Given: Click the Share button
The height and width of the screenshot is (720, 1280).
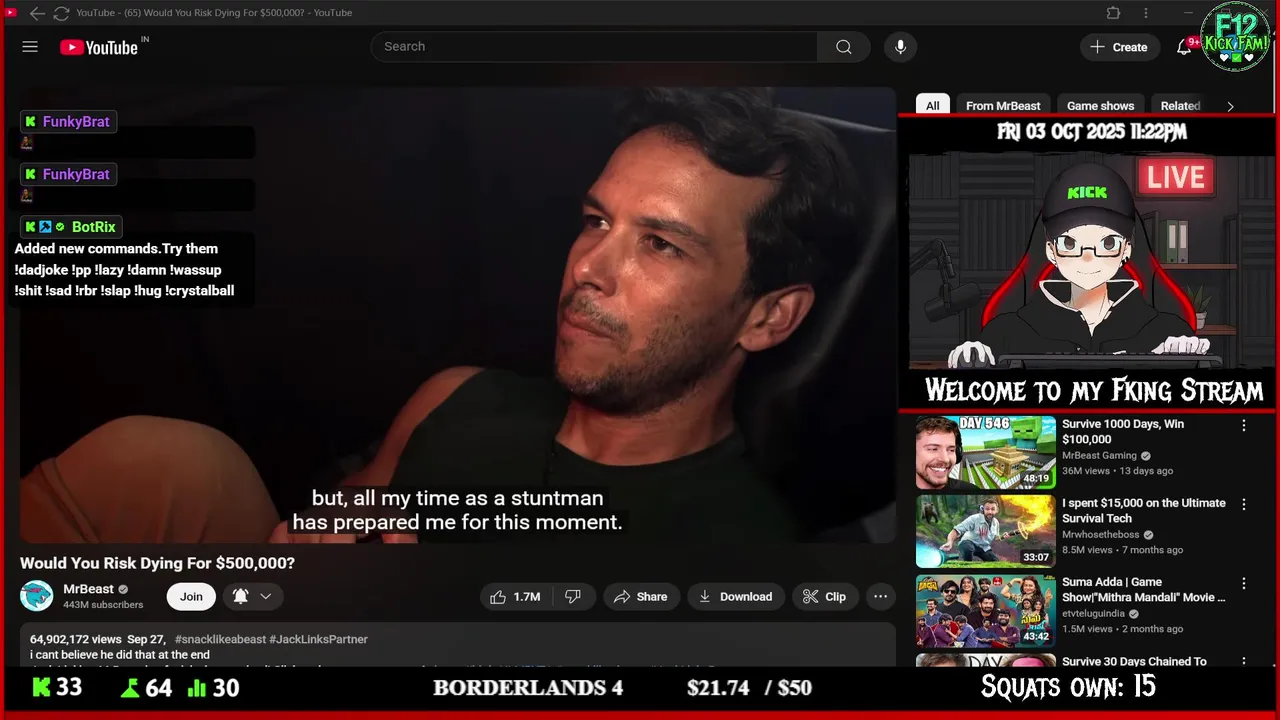Looking at the screenshot, I should (x=640, y=596).
